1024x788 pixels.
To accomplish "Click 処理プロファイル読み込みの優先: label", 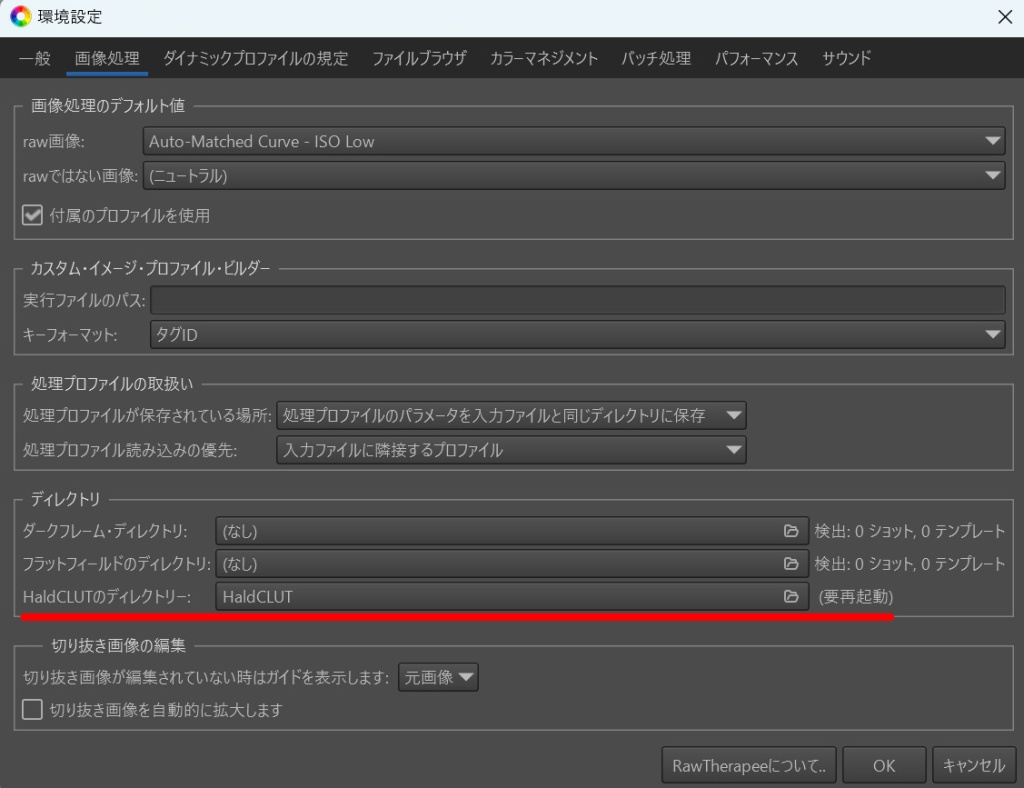I will coord(130,450).
